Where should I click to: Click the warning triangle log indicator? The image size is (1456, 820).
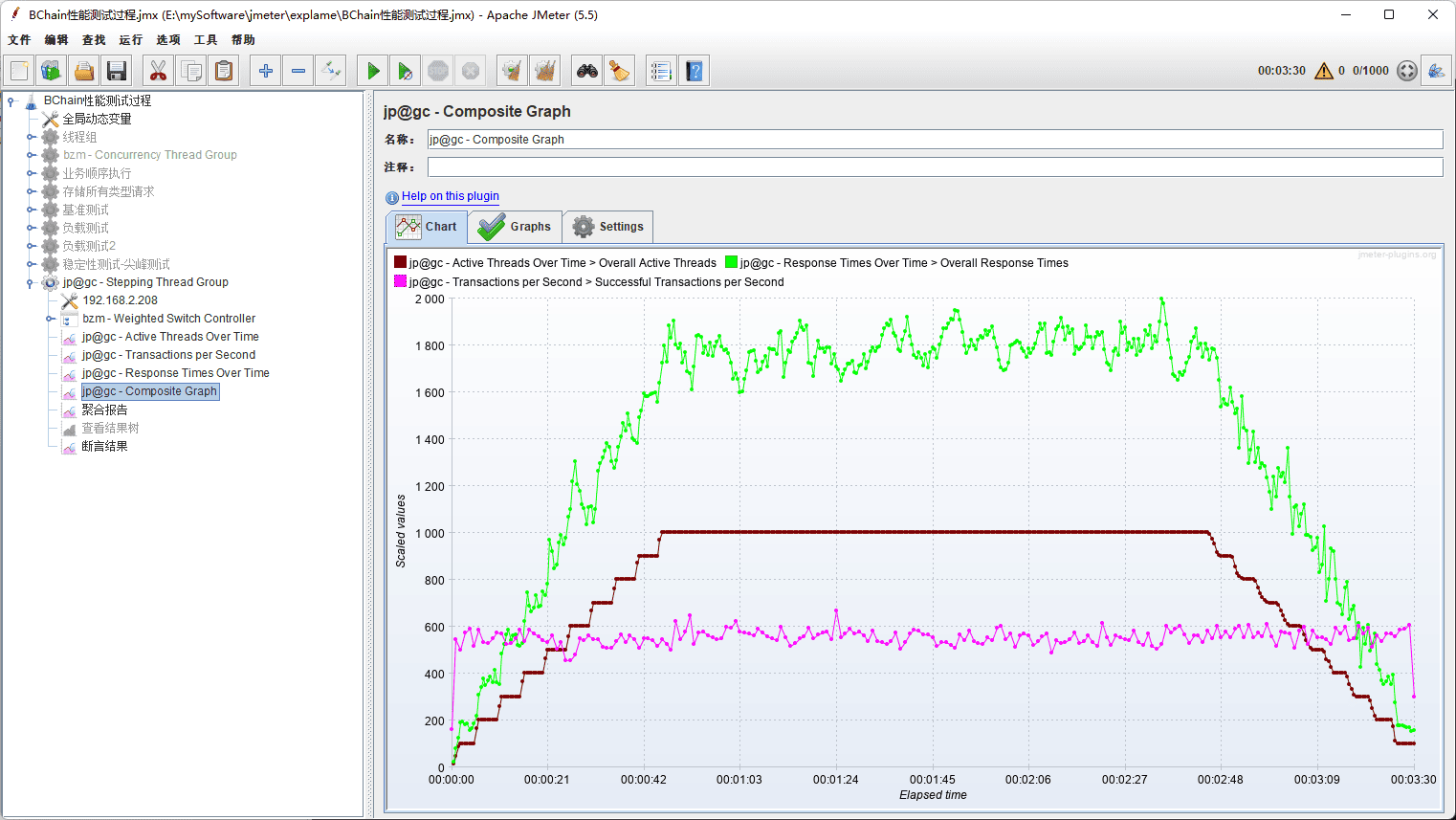[x=1324, y=71]
